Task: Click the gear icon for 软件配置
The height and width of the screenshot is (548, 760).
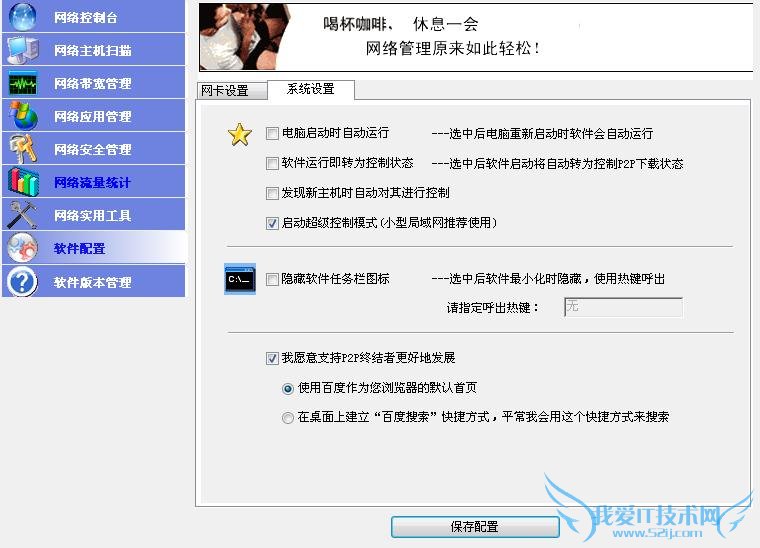Action: pos(23,248)
